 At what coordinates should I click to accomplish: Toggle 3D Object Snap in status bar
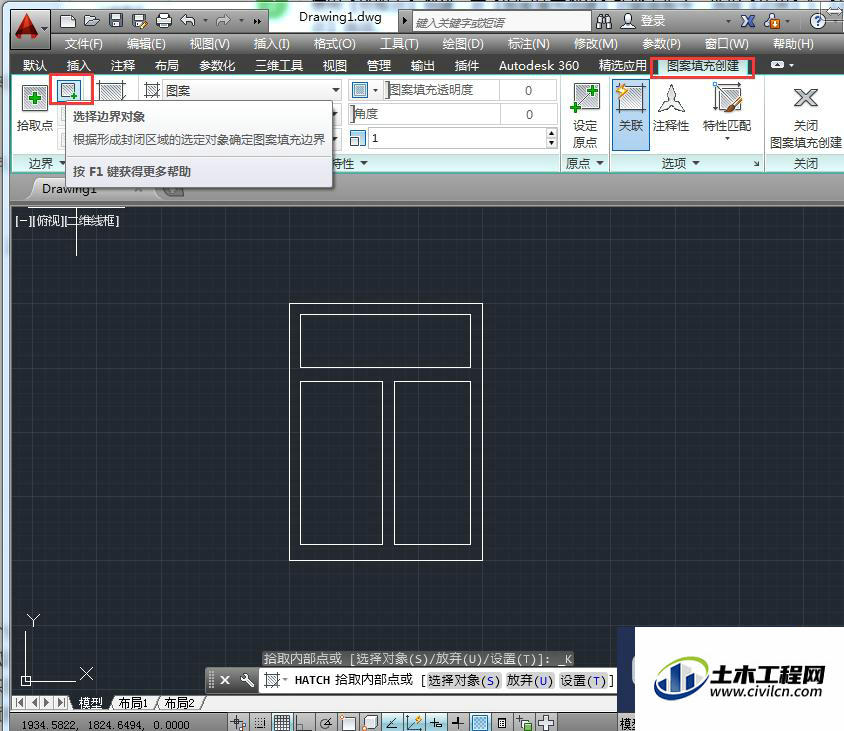point(370,722)
